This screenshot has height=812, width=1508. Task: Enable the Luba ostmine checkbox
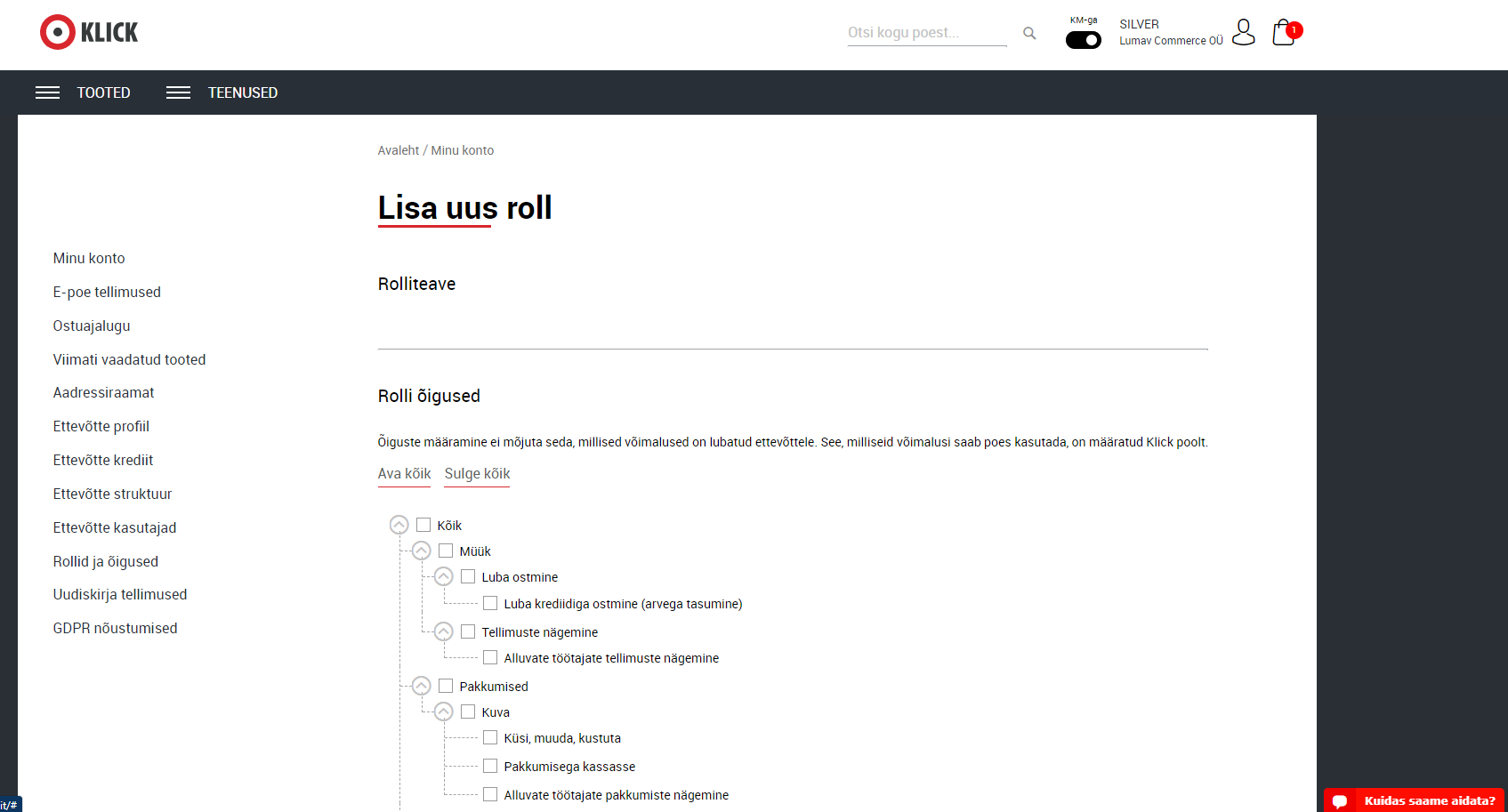click(468, 576)
